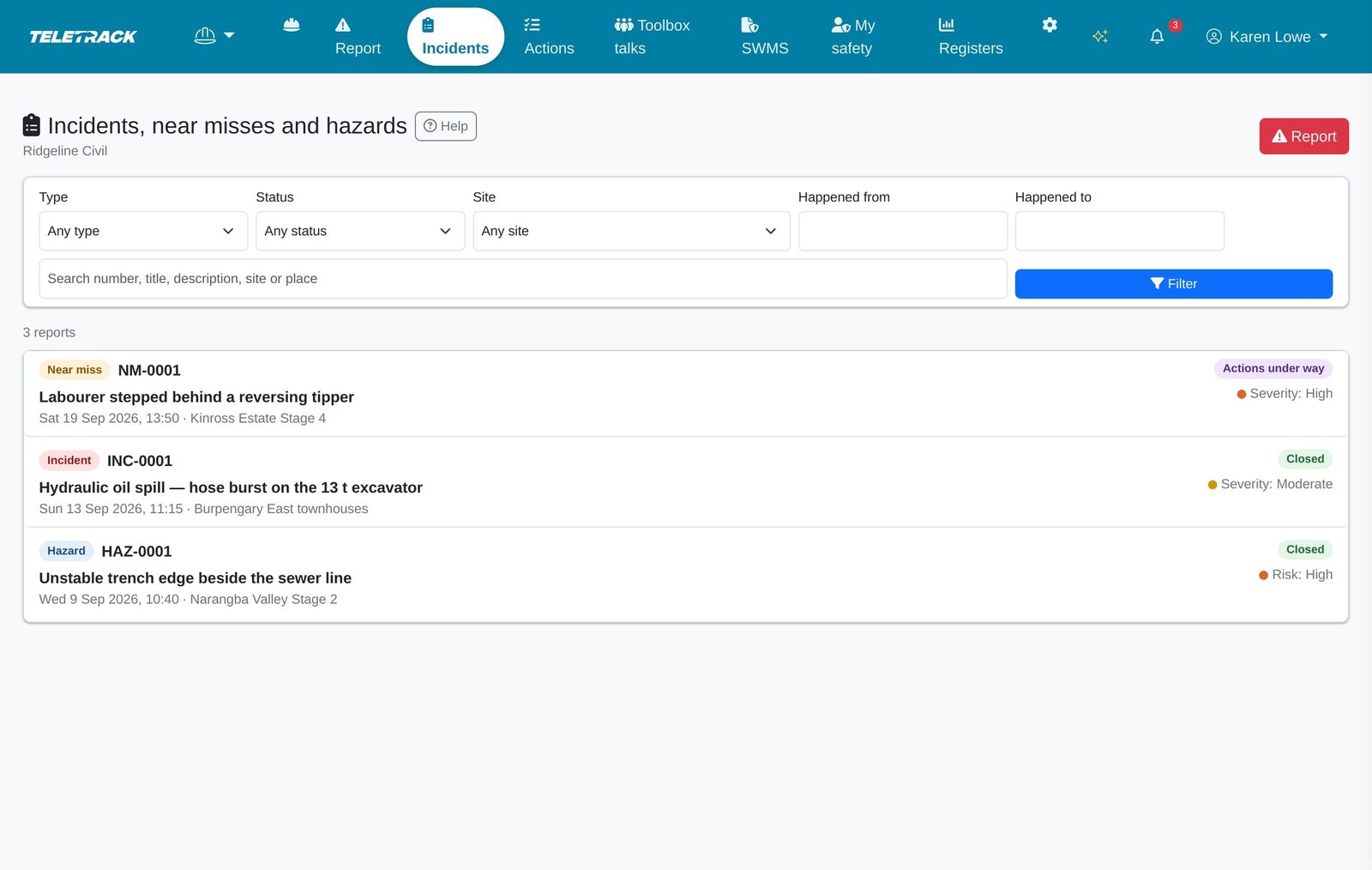This screenshot has width=1372, height=870.
Task: Open the Any type dropdown
Action: [x=143, y=231]
